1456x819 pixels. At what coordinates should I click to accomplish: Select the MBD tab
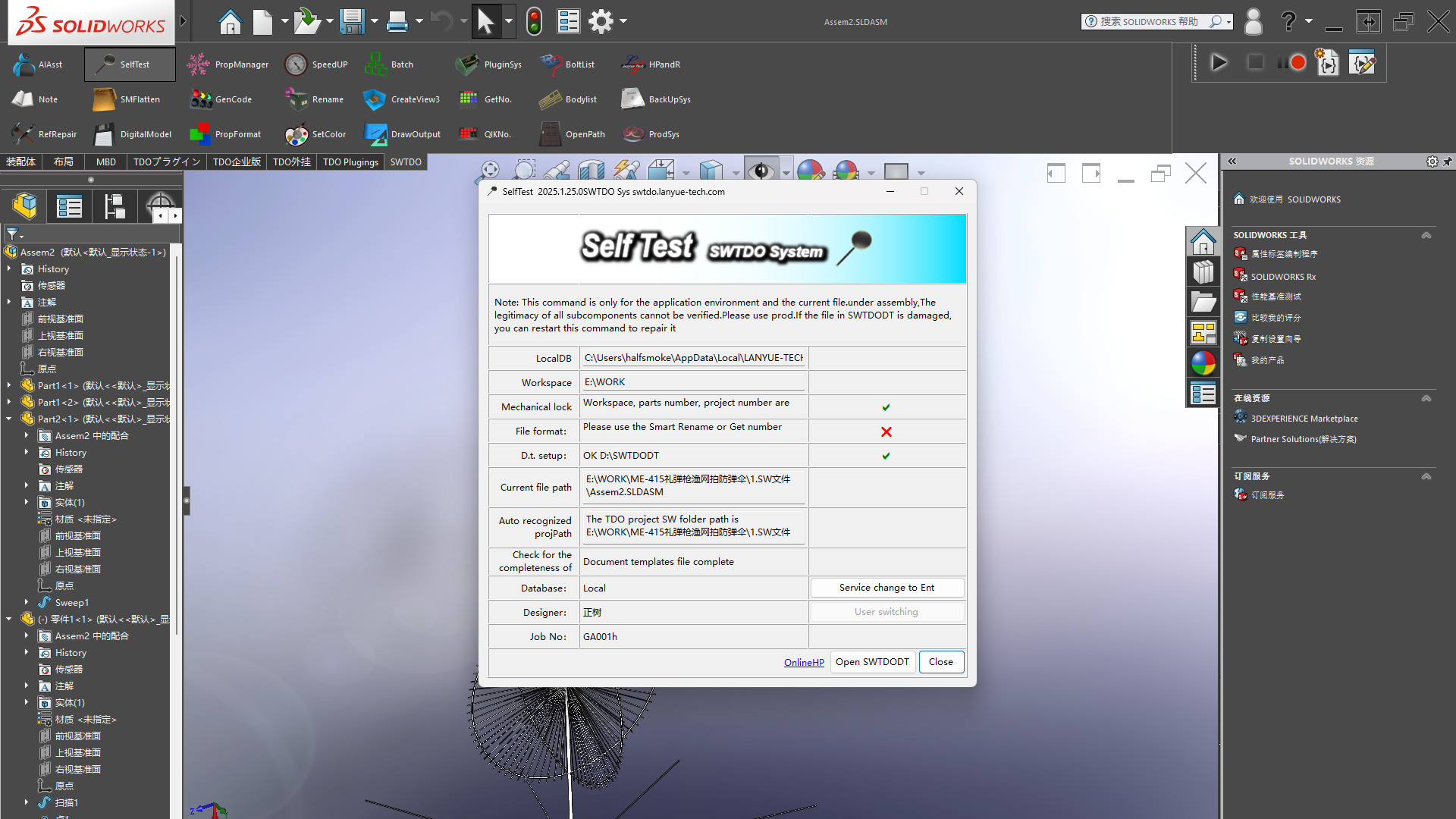[106, 162]
